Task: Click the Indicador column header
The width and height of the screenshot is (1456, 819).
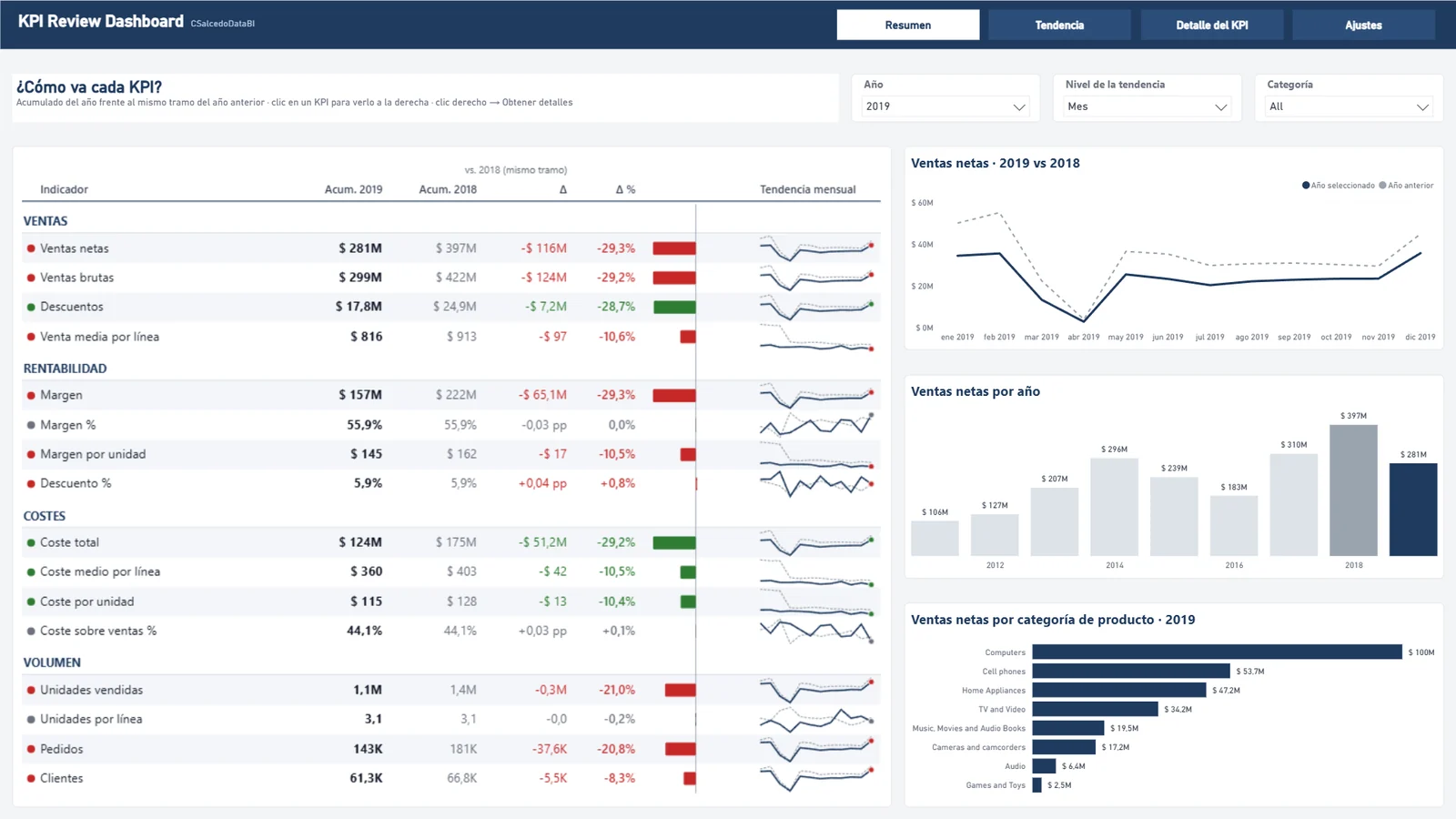Action: (64, 189)
